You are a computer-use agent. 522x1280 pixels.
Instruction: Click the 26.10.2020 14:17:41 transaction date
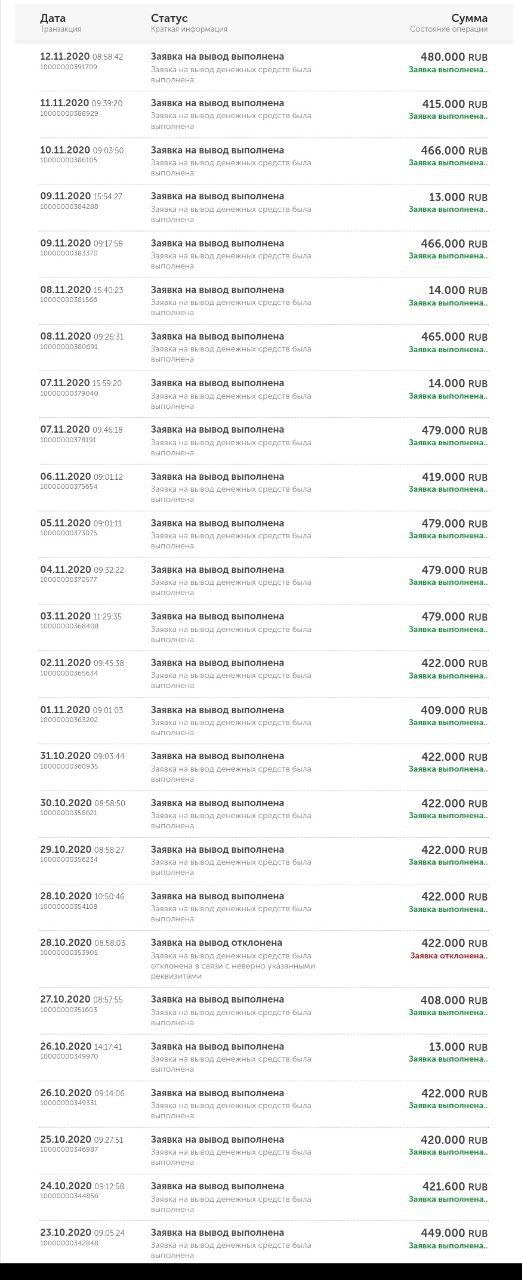tap(81, 1046)
